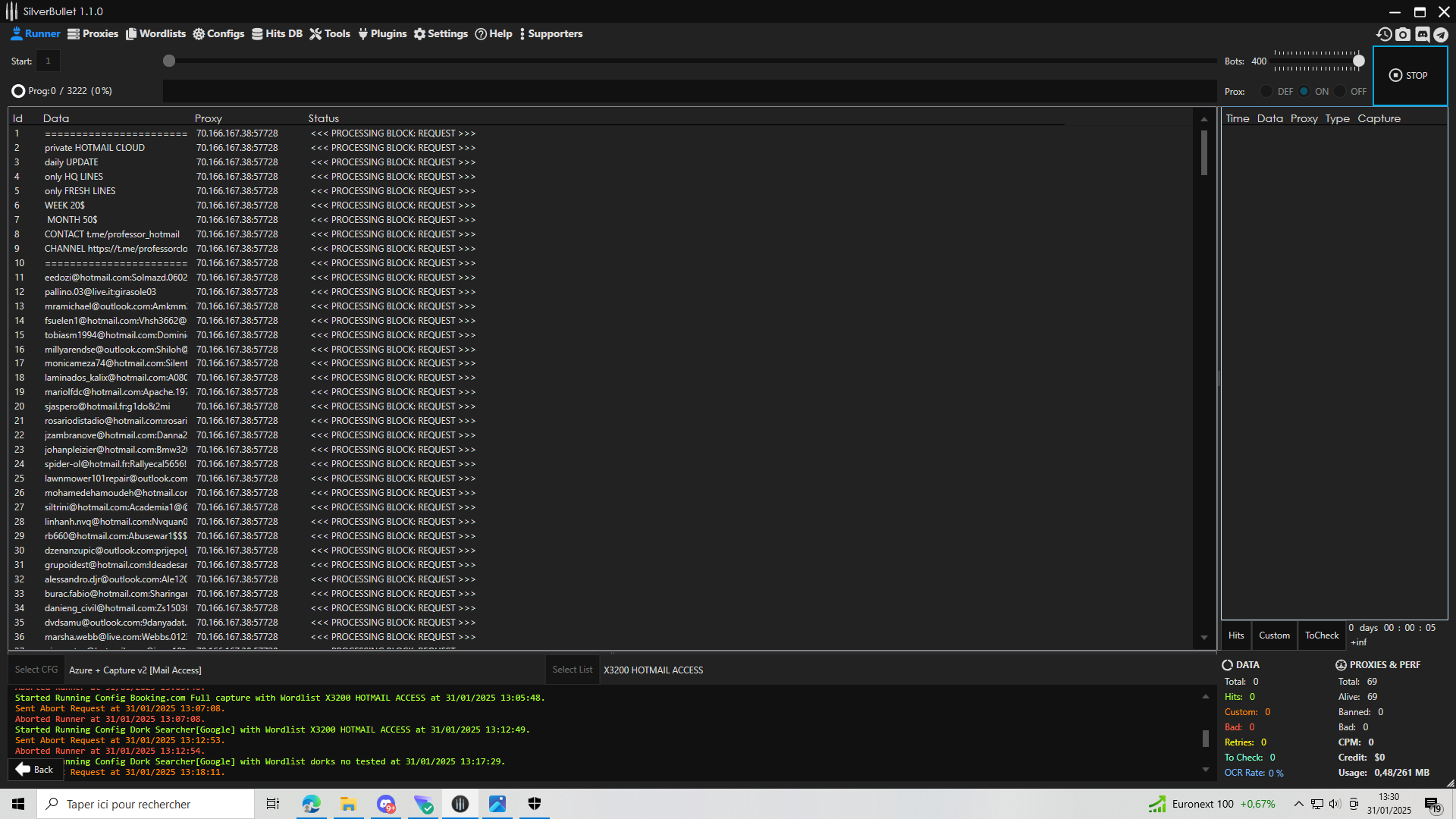Select the DEF proxy radio button
This screenshot has height=819, width=1456.
tap(1266, 91)
